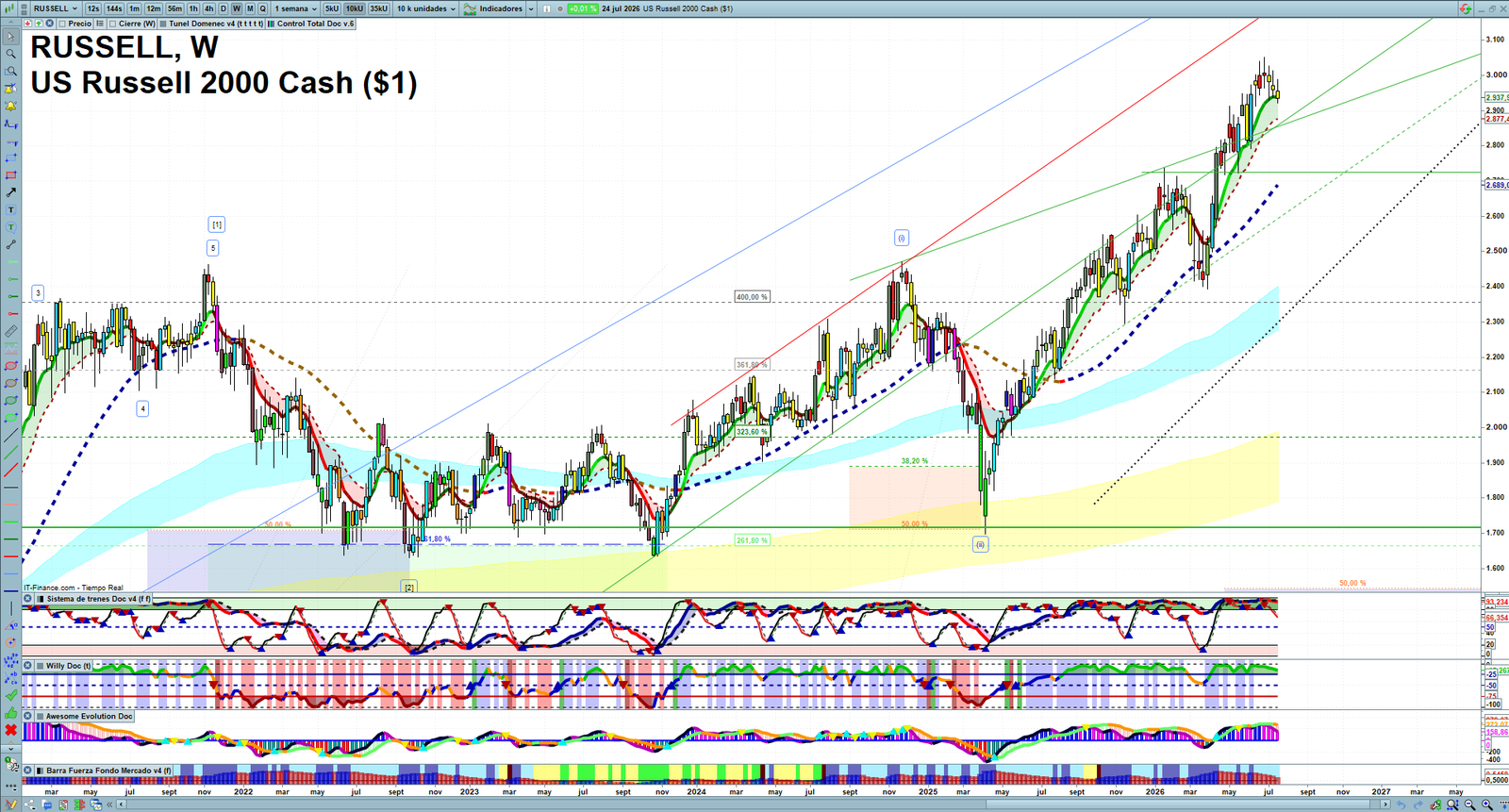
Task: Close the Awesome Evolution Doc panel
Action: point(27,716)
